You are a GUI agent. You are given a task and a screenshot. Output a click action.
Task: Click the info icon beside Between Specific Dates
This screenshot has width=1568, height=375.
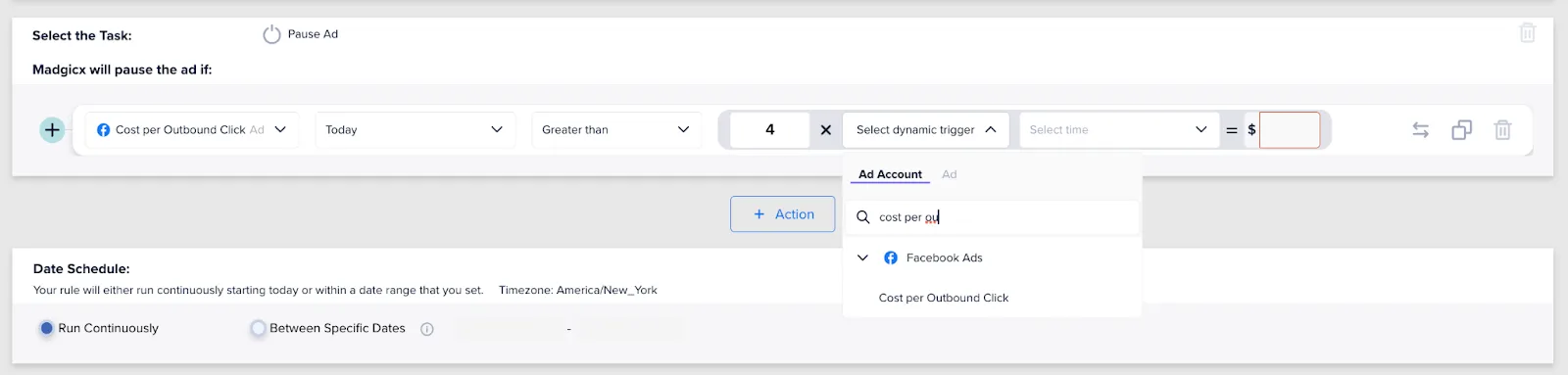point(427,329)
